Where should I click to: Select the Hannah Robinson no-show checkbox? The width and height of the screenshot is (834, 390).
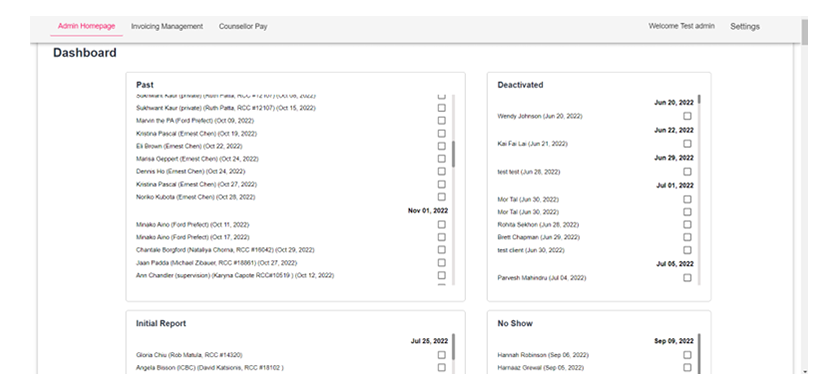pos(687,355)
